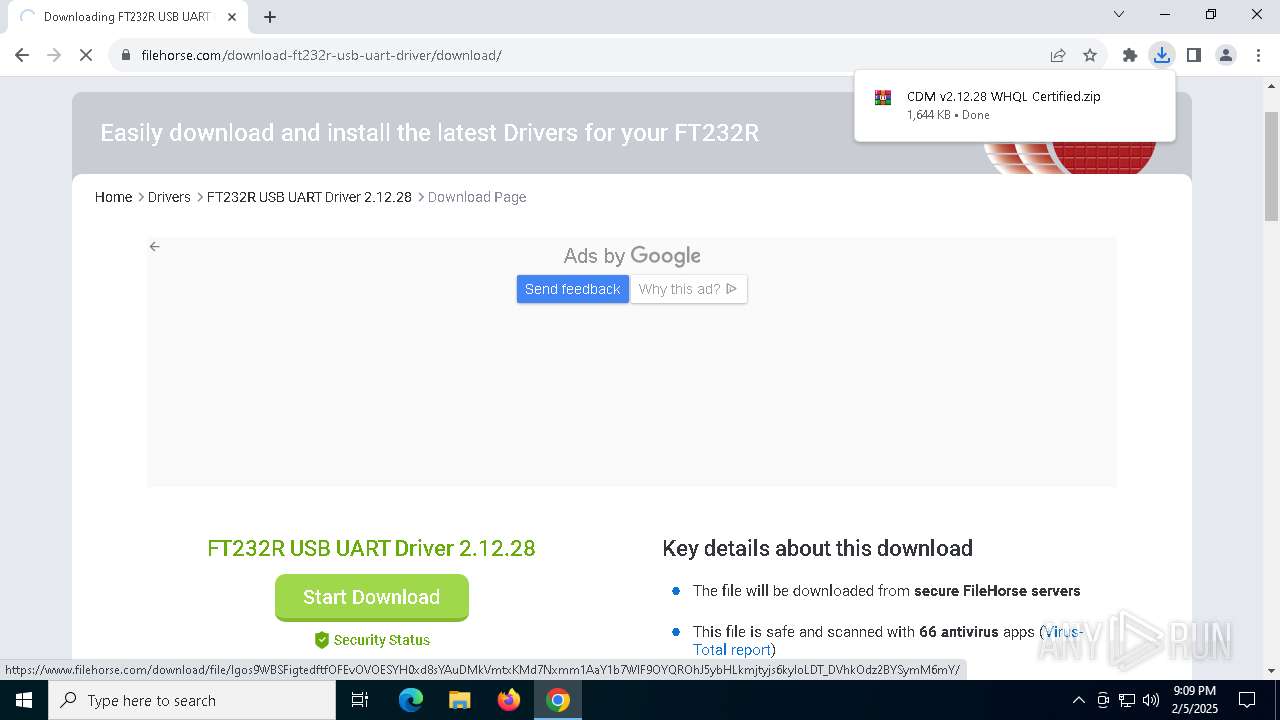View site information lock icon
This screenshot has width=1280, height=720.
[126, 55]
